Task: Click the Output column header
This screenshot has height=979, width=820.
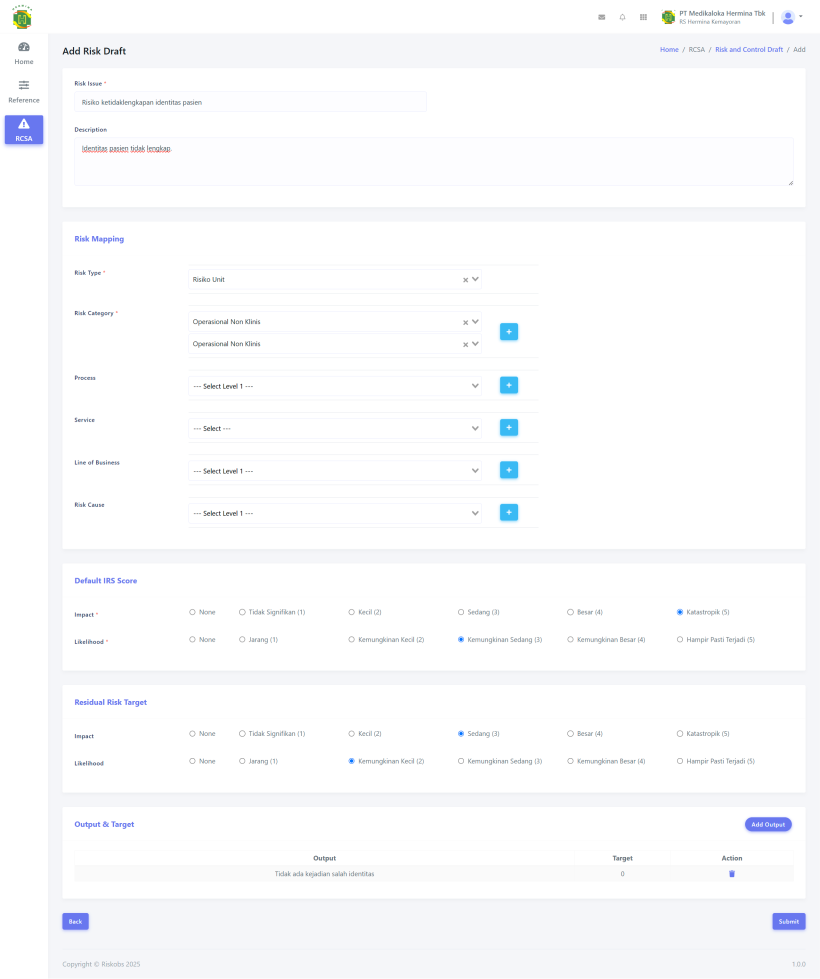Action: pyautogui.click(x=325, y=858)
